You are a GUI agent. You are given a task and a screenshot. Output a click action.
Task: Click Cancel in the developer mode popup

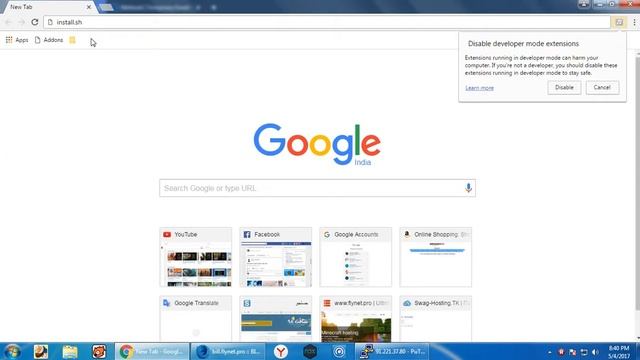602,87
